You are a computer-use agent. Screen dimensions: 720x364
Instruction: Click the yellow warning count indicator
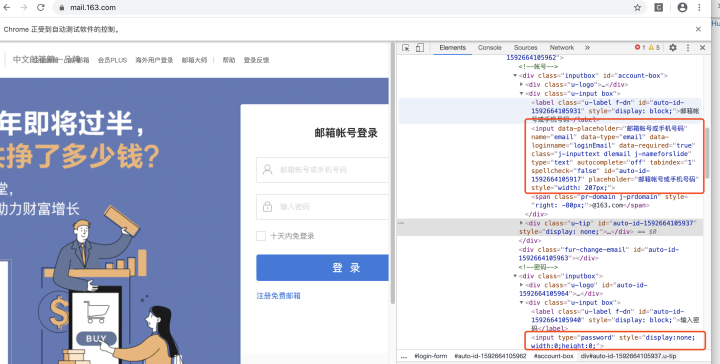pos(654,48)
